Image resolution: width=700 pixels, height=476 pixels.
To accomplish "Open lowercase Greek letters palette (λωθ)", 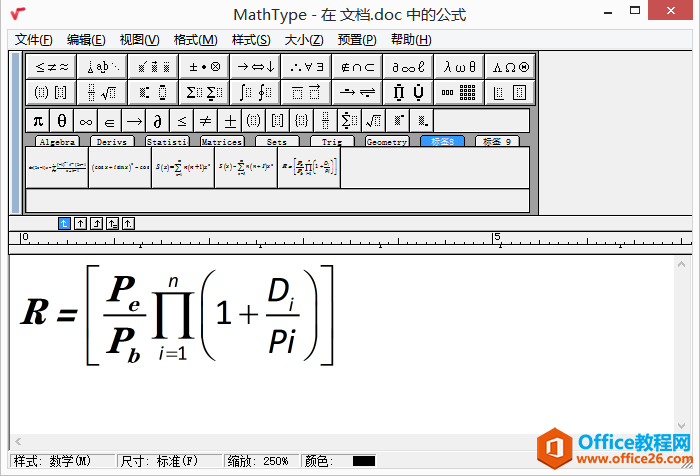I will pos(460,67).
